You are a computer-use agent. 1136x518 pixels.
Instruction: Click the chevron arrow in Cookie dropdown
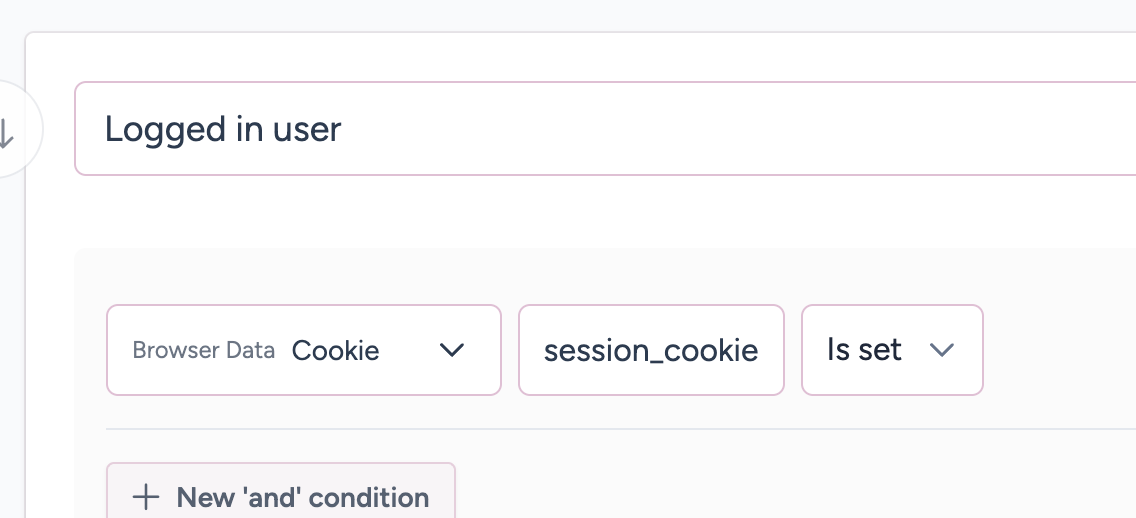tap(453, 350)
